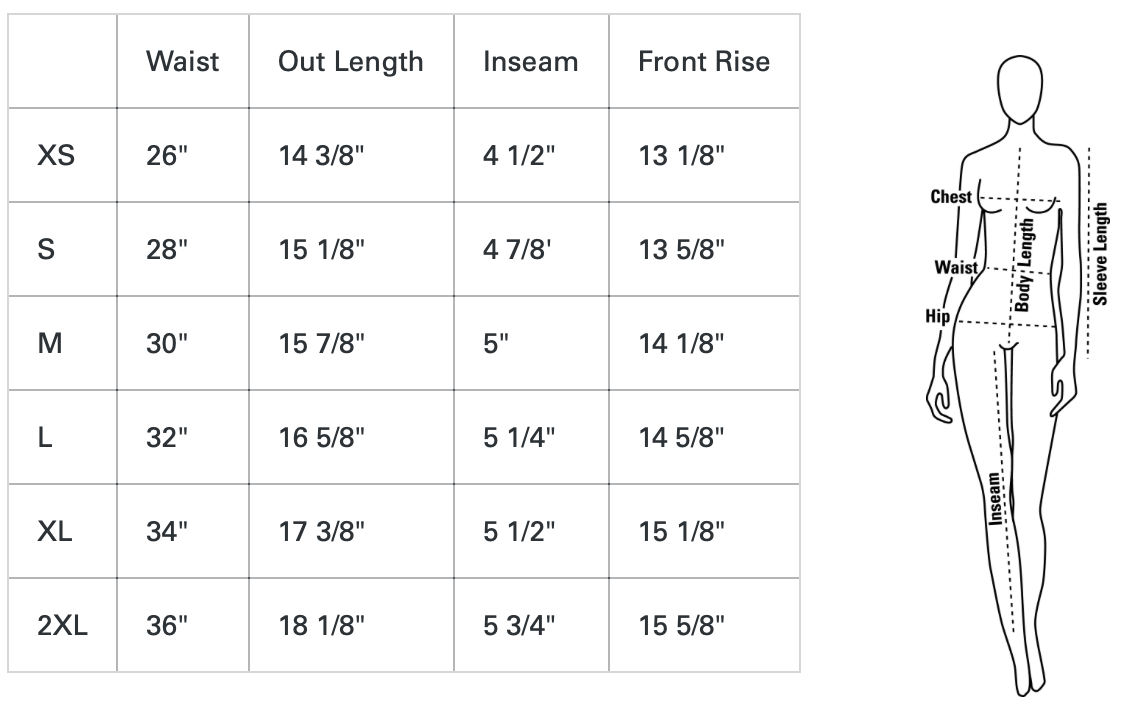The image size is (1122, 716).
Task: Click the mannequin figure's head
Action: pyautogui.click(x=1020, y=89)
